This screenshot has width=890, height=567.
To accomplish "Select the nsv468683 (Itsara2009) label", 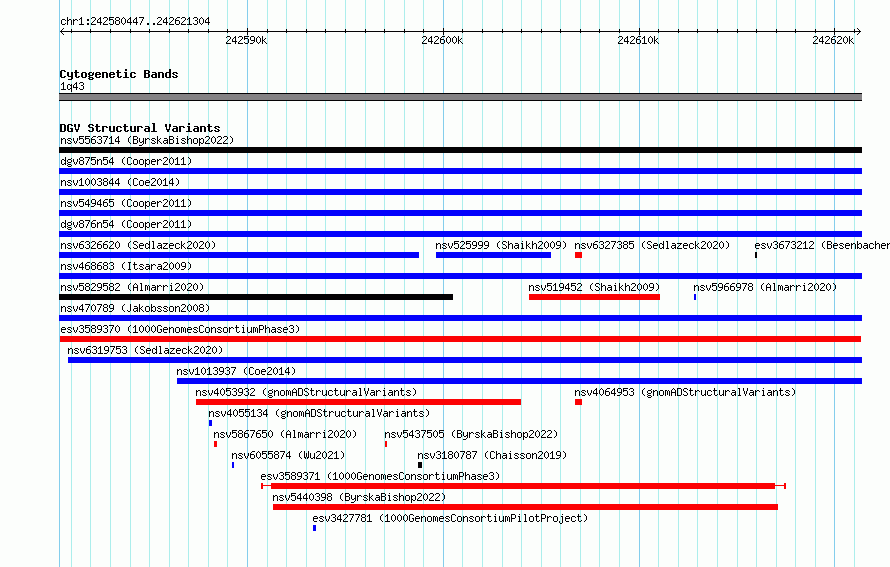I will (x=126, y=266).
